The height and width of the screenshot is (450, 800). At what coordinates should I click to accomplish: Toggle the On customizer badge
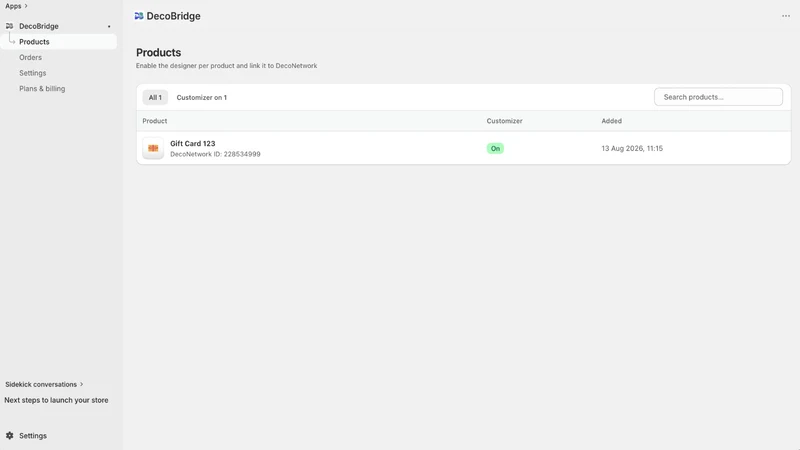click(495, 148)
